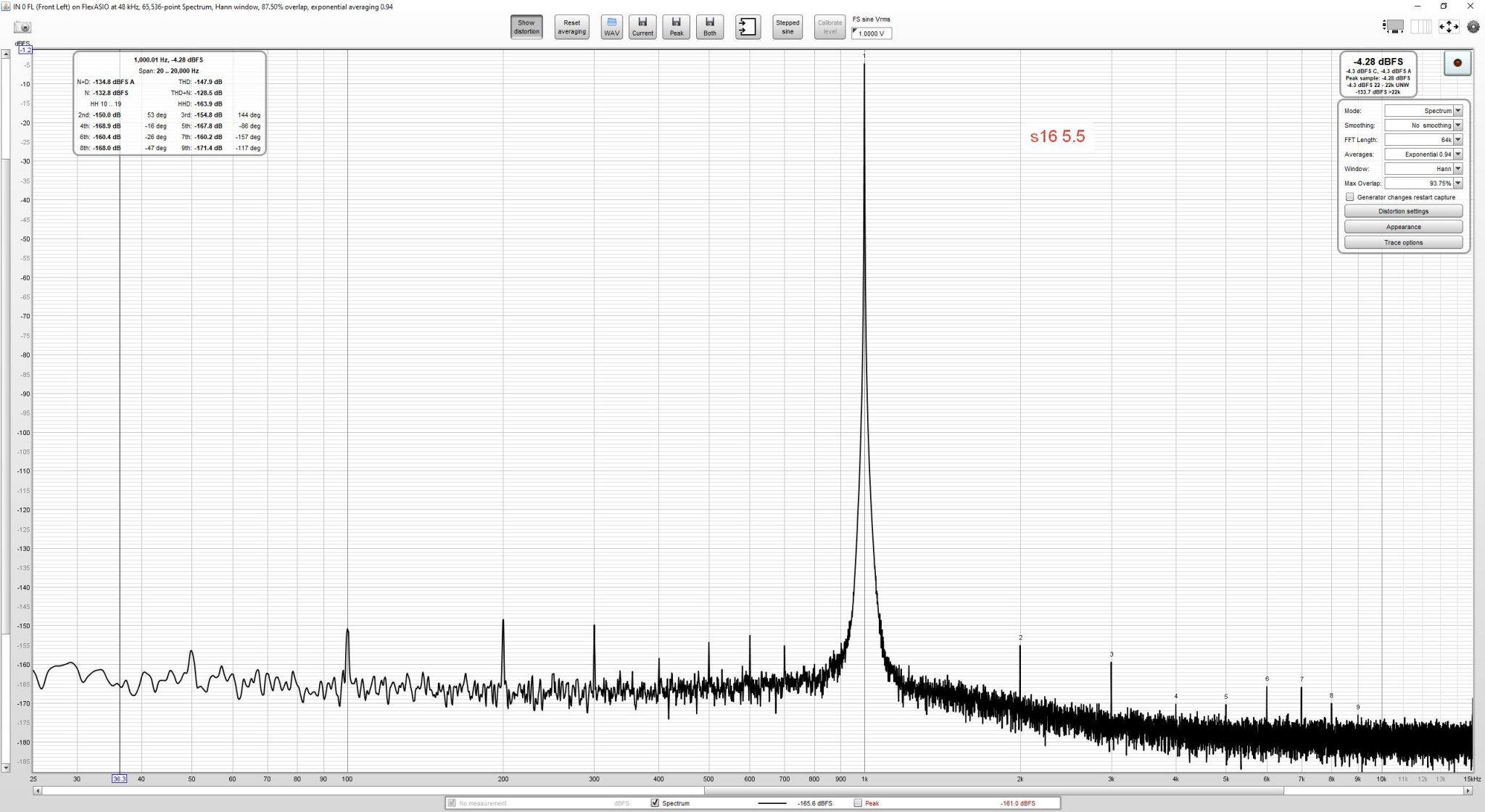Image resolution: width=1485 pixels, height=812 pixels.
Task: Click the 2nd harmonic value -150.0 dB
Action: (x=107, y=115)
